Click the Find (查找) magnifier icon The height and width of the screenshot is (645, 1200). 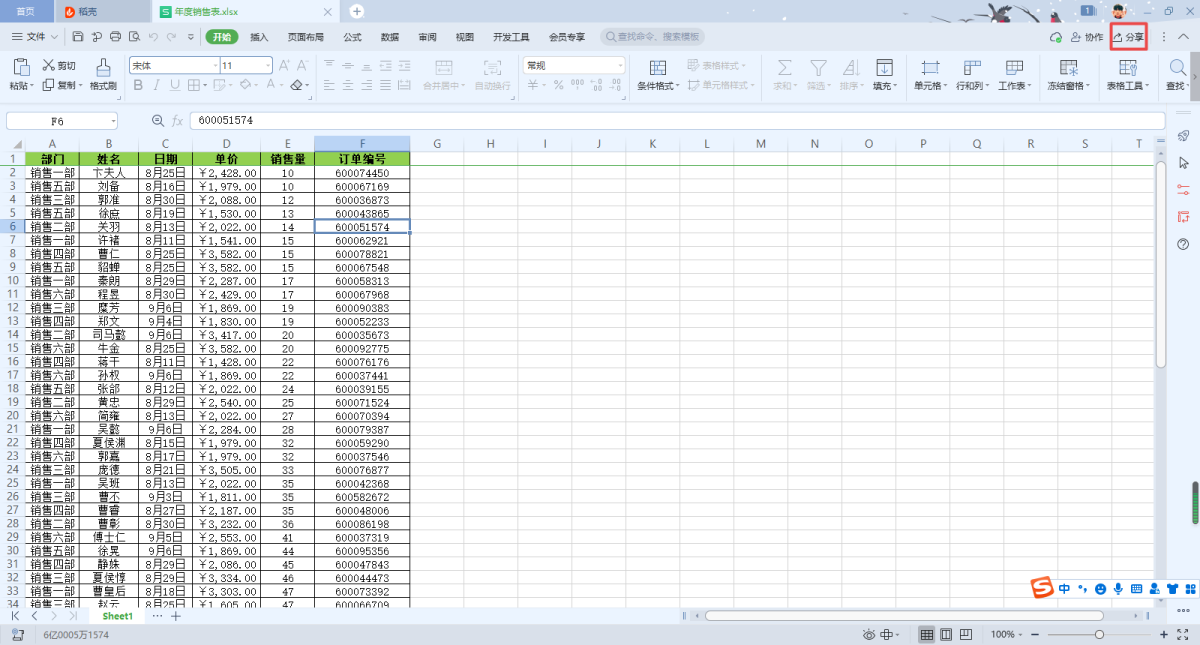pos(1179,68)
